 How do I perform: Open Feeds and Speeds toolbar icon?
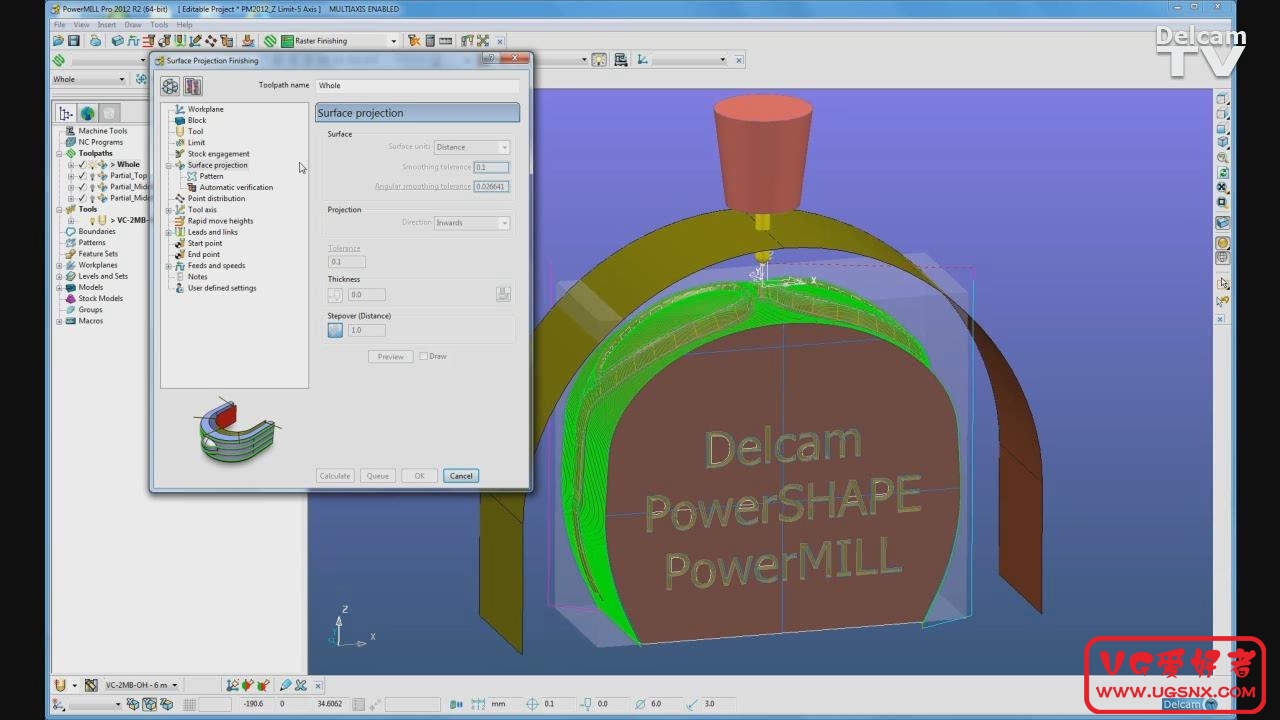132,41
